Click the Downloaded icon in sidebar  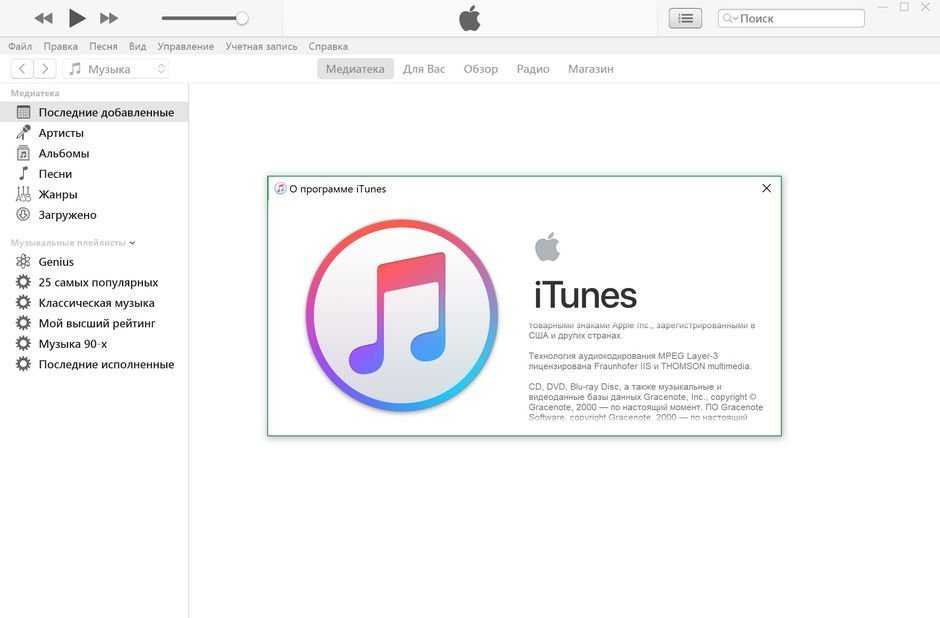click(23, 215)
